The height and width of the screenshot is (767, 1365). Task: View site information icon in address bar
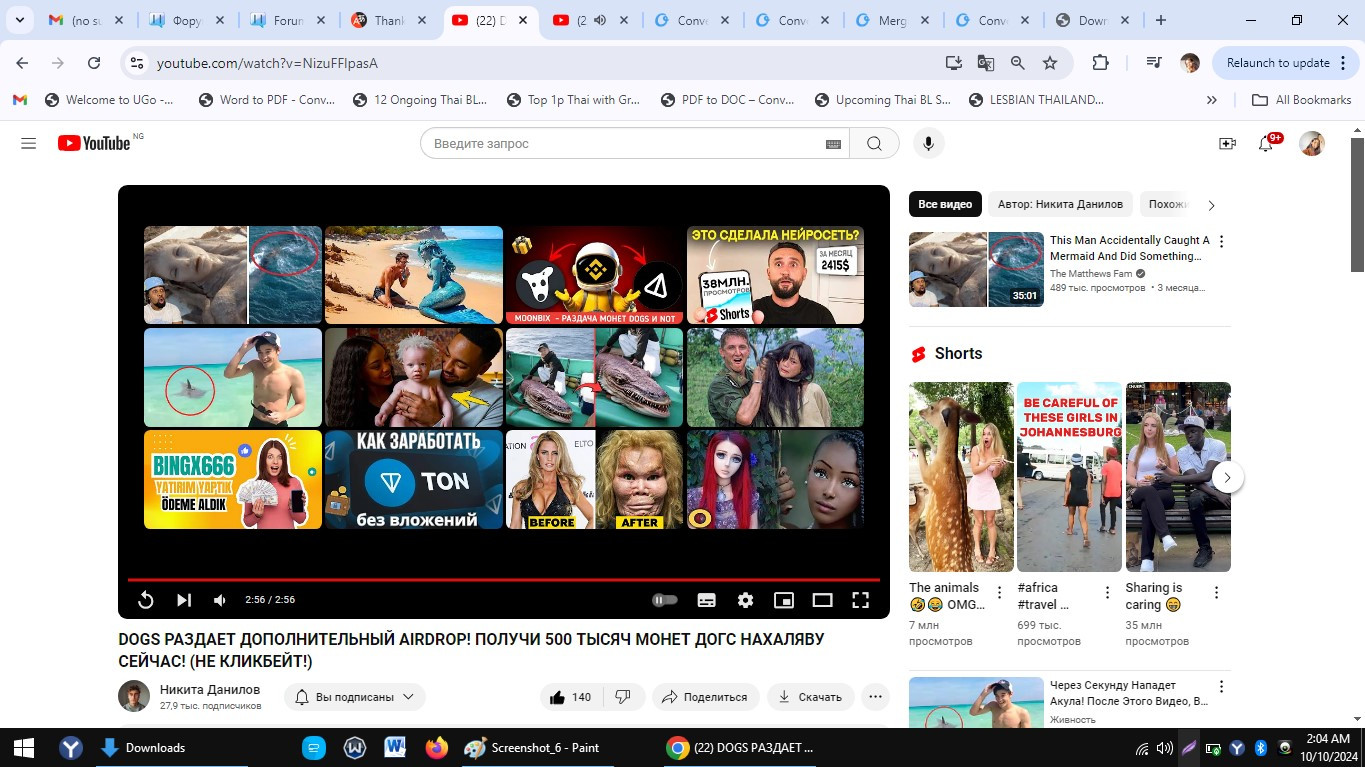[x=137, y=62]
